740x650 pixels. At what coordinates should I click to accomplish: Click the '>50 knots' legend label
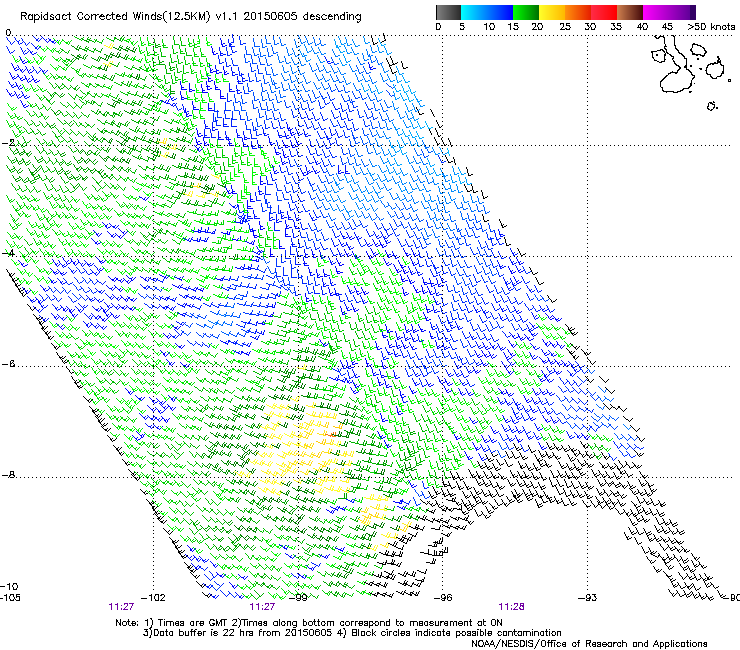[x=711, y=26]
